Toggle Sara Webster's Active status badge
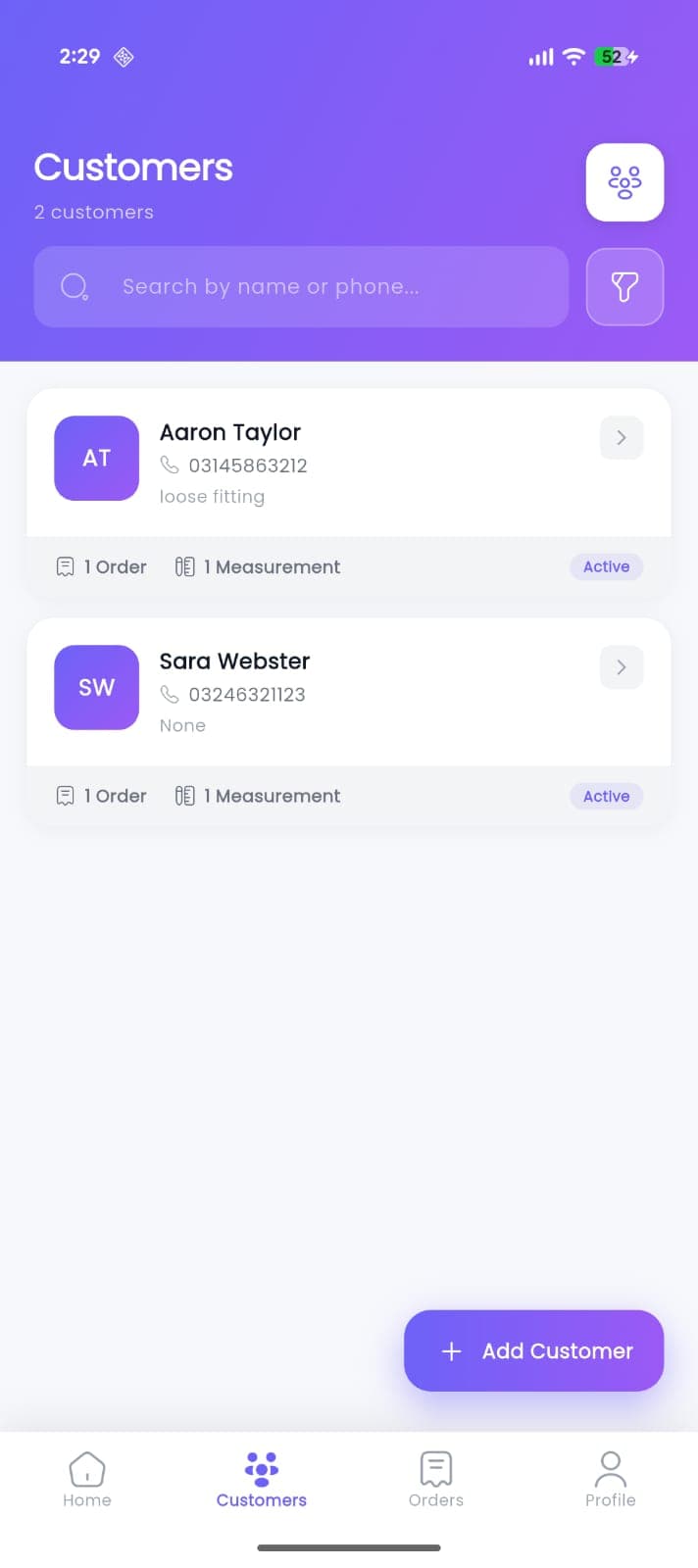698x1568 pixels. [x=606, y=796]
